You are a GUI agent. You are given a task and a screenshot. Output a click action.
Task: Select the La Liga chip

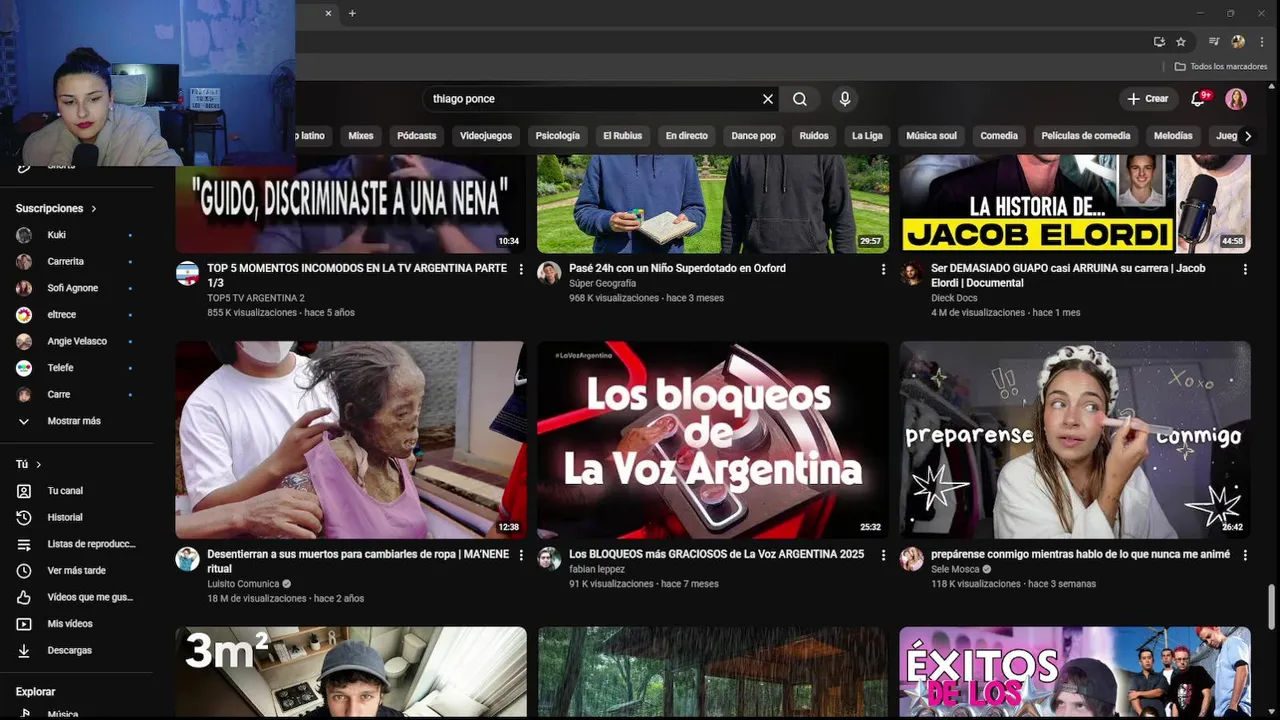click(x=867, y=136)
